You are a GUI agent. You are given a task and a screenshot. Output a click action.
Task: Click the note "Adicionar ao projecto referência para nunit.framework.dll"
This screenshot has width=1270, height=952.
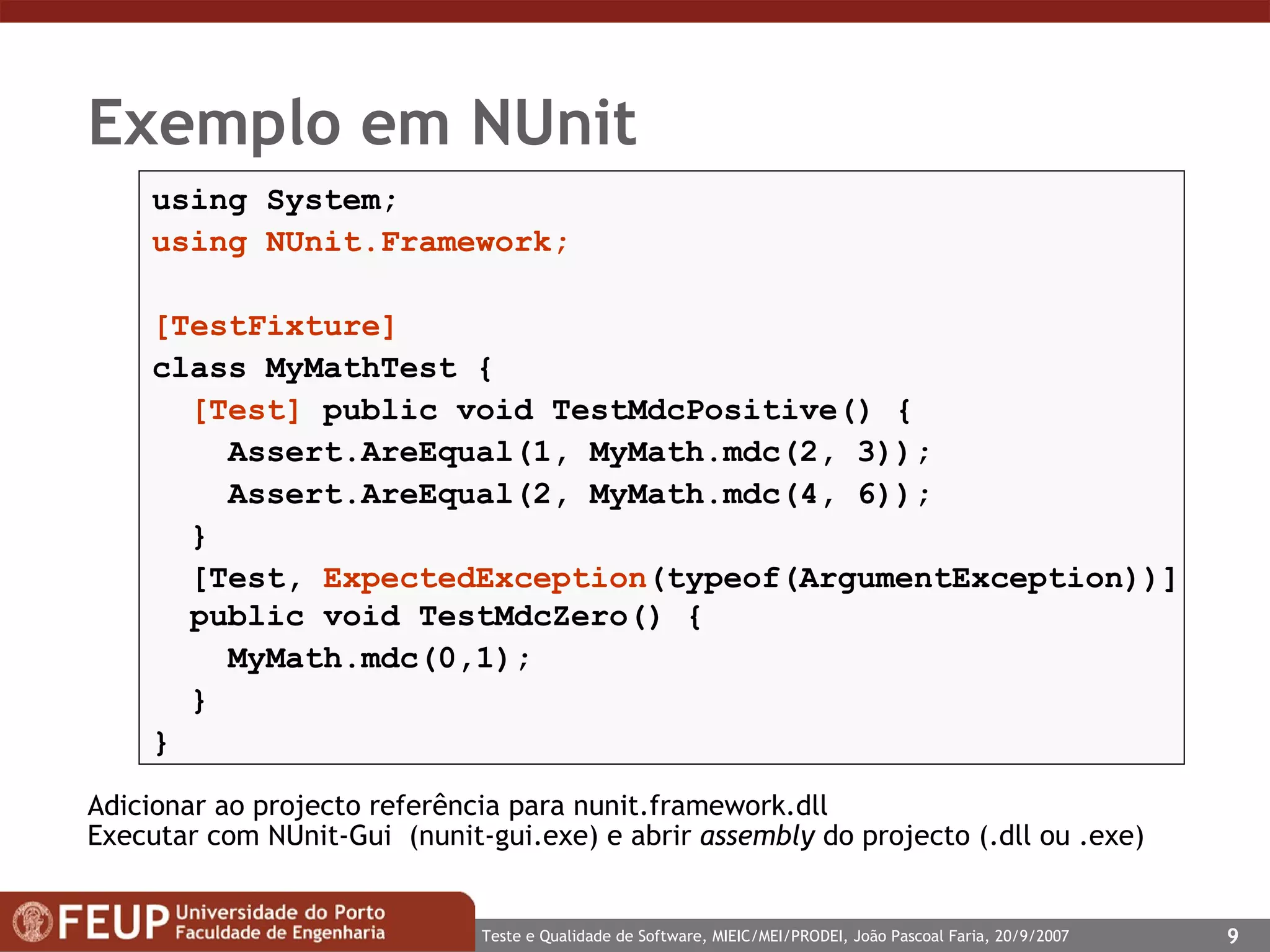458,806
